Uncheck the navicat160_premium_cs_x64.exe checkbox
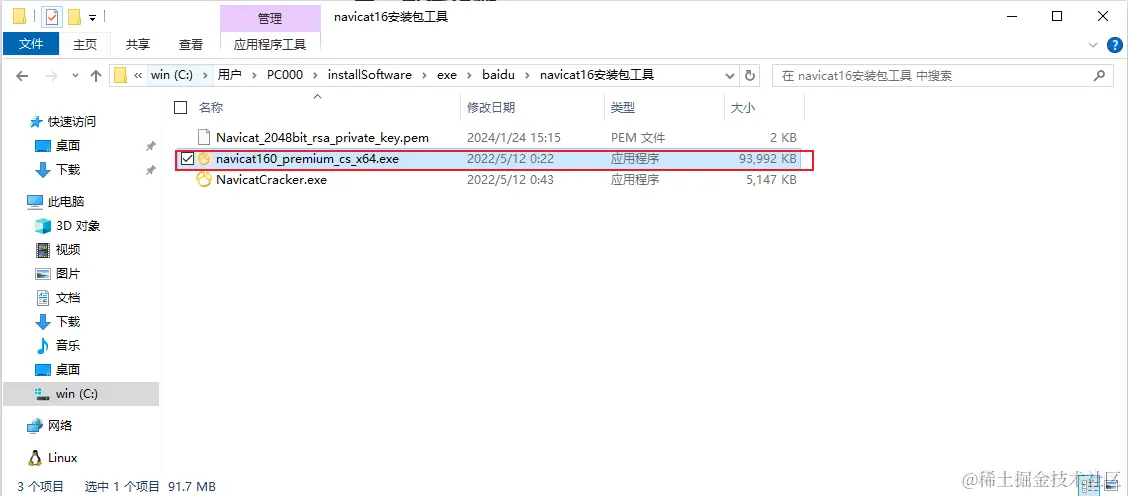Screen dimensions: 1128x496 187,159
